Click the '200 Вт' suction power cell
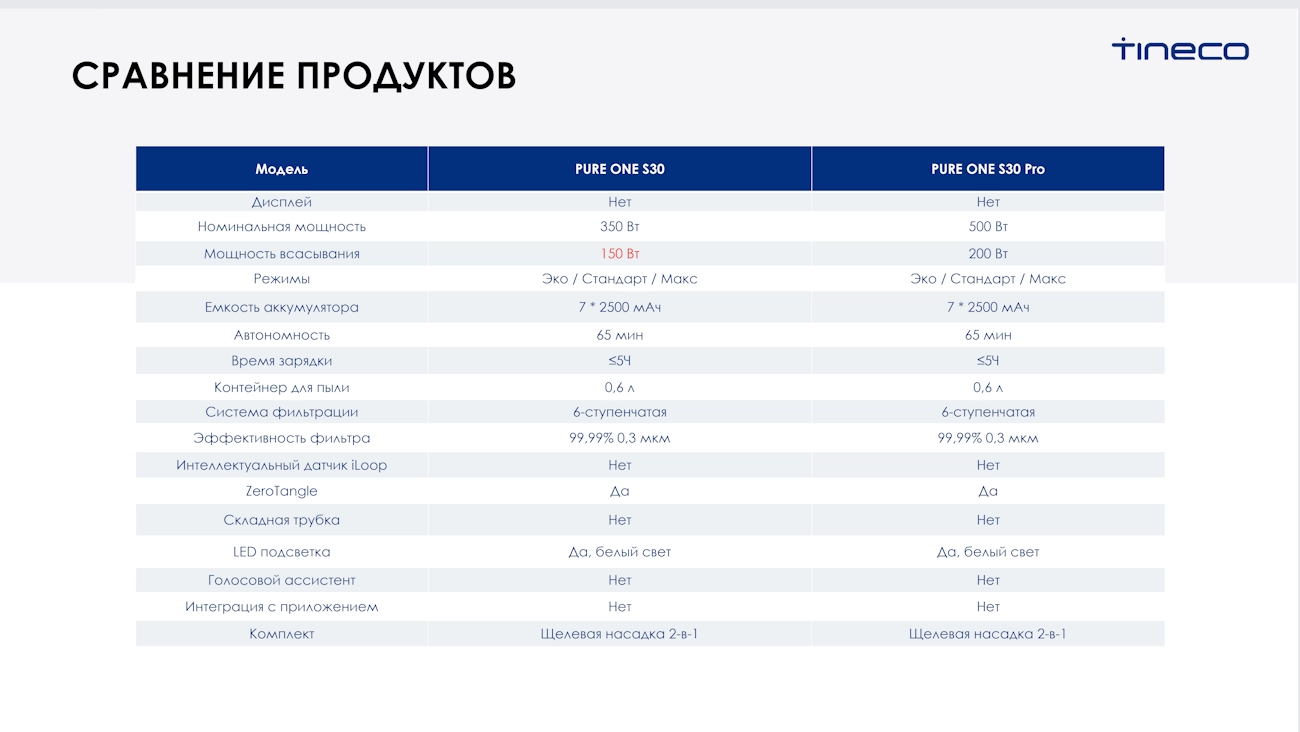This screenshot has width=1300, height=732. pyautogui.click(x=988, y=254)
